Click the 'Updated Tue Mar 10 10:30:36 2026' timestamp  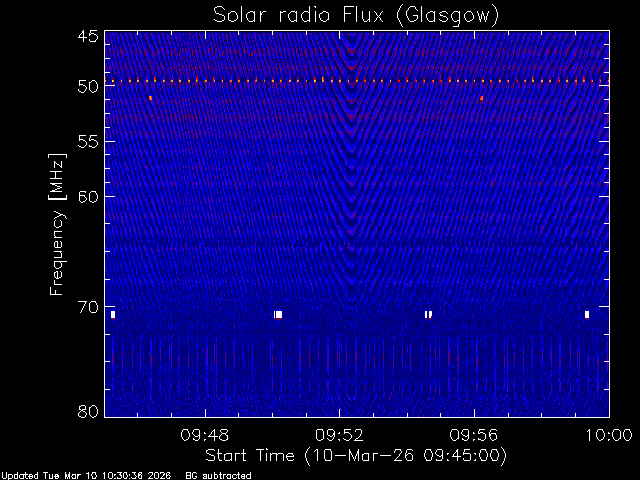[86, 476]
